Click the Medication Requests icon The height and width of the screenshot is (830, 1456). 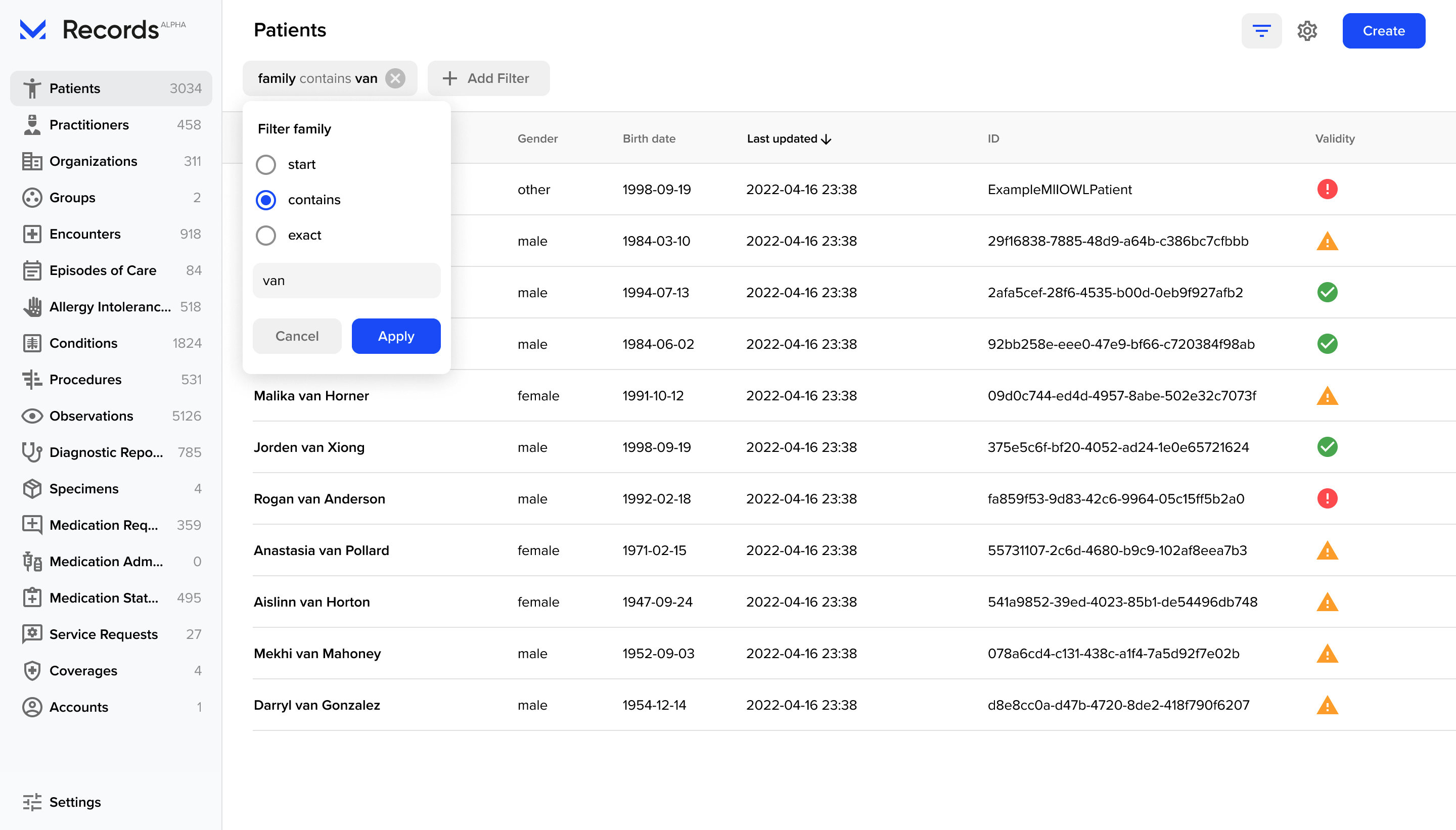pyautogui.click(x=32, y=525)
